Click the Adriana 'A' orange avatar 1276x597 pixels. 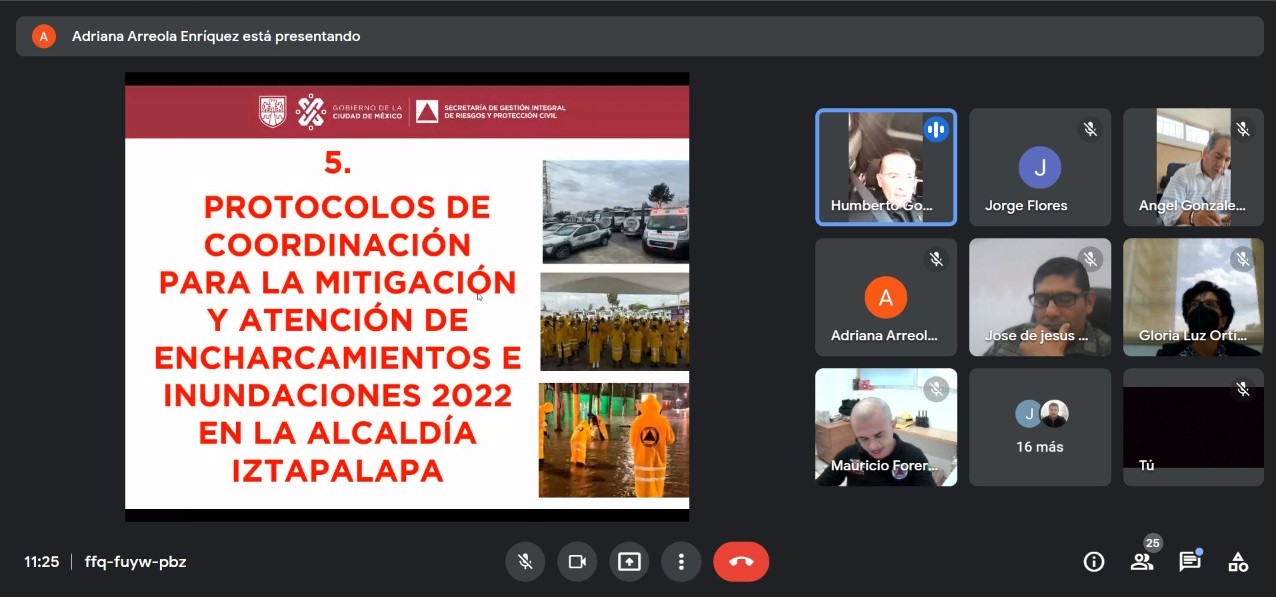(x=886, y=297)
